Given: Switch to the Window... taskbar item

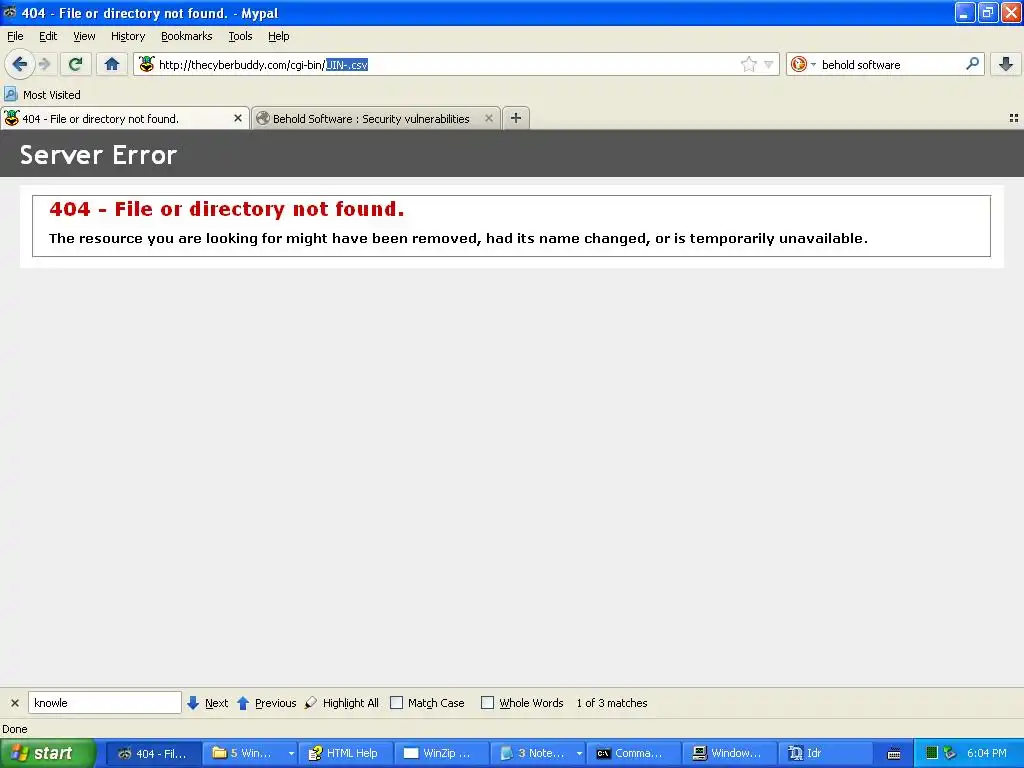Looking at the screenshot, I should (730, 753).
